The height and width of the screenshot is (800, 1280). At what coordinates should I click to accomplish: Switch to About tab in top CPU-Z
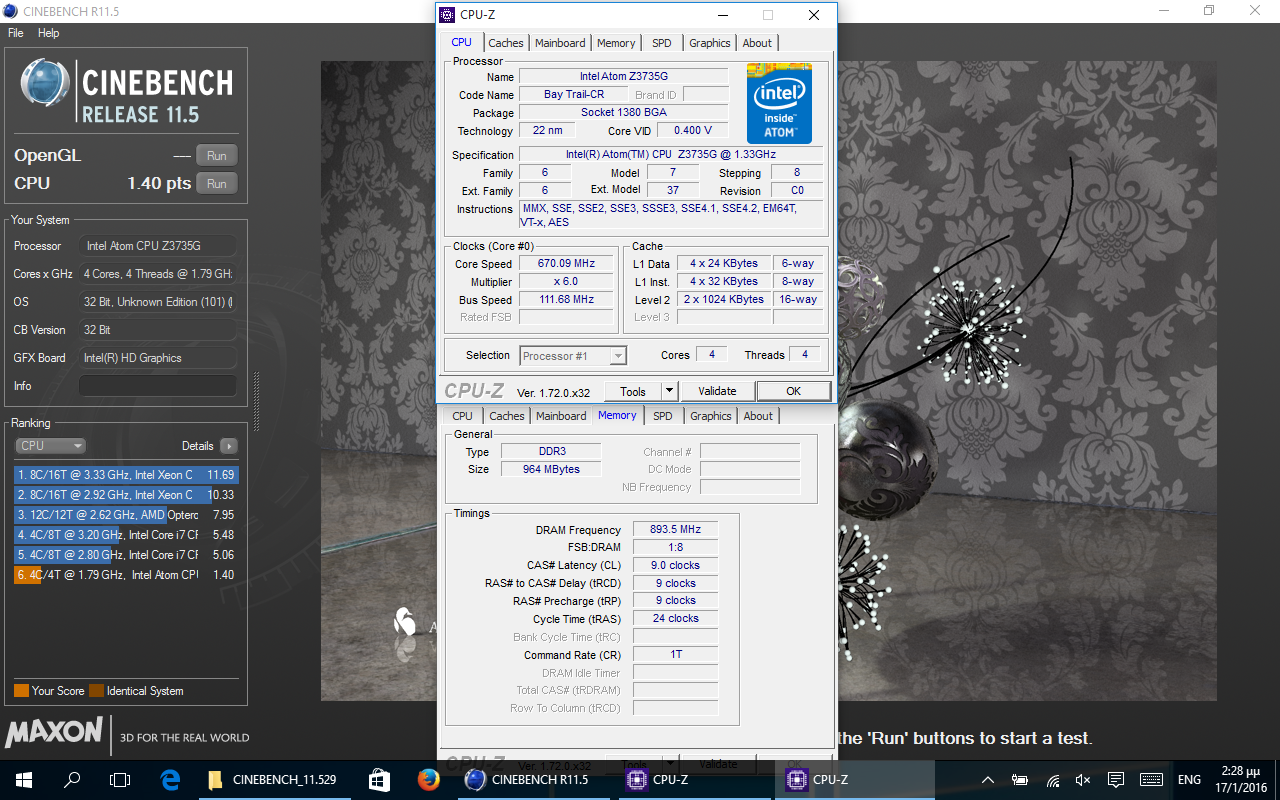(757, 43)
